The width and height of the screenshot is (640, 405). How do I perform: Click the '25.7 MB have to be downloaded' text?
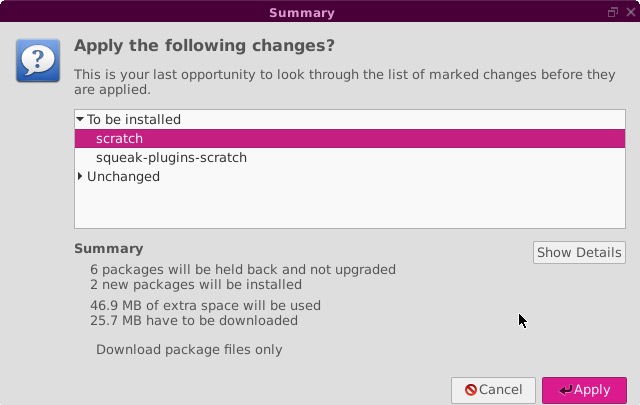click(x=194, y=321)
